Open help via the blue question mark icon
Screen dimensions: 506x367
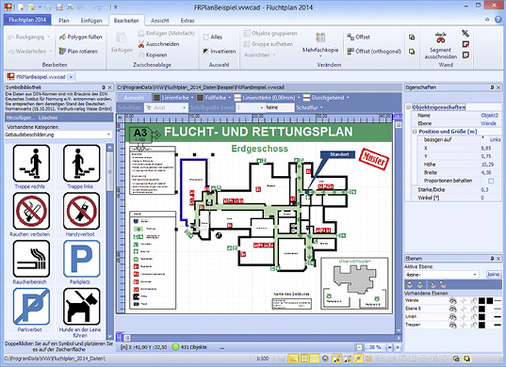point(498,20)
